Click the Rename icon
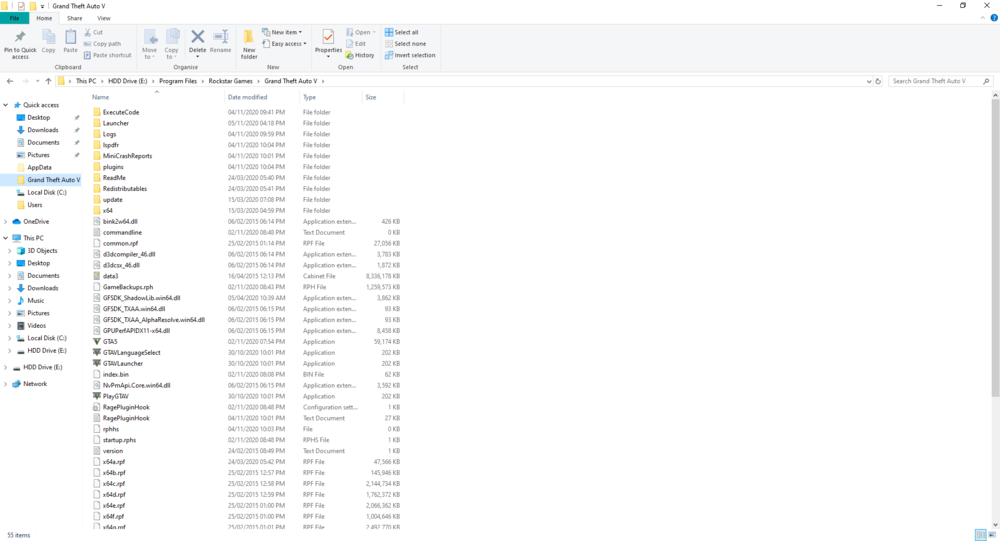 (x=221, y=37)
